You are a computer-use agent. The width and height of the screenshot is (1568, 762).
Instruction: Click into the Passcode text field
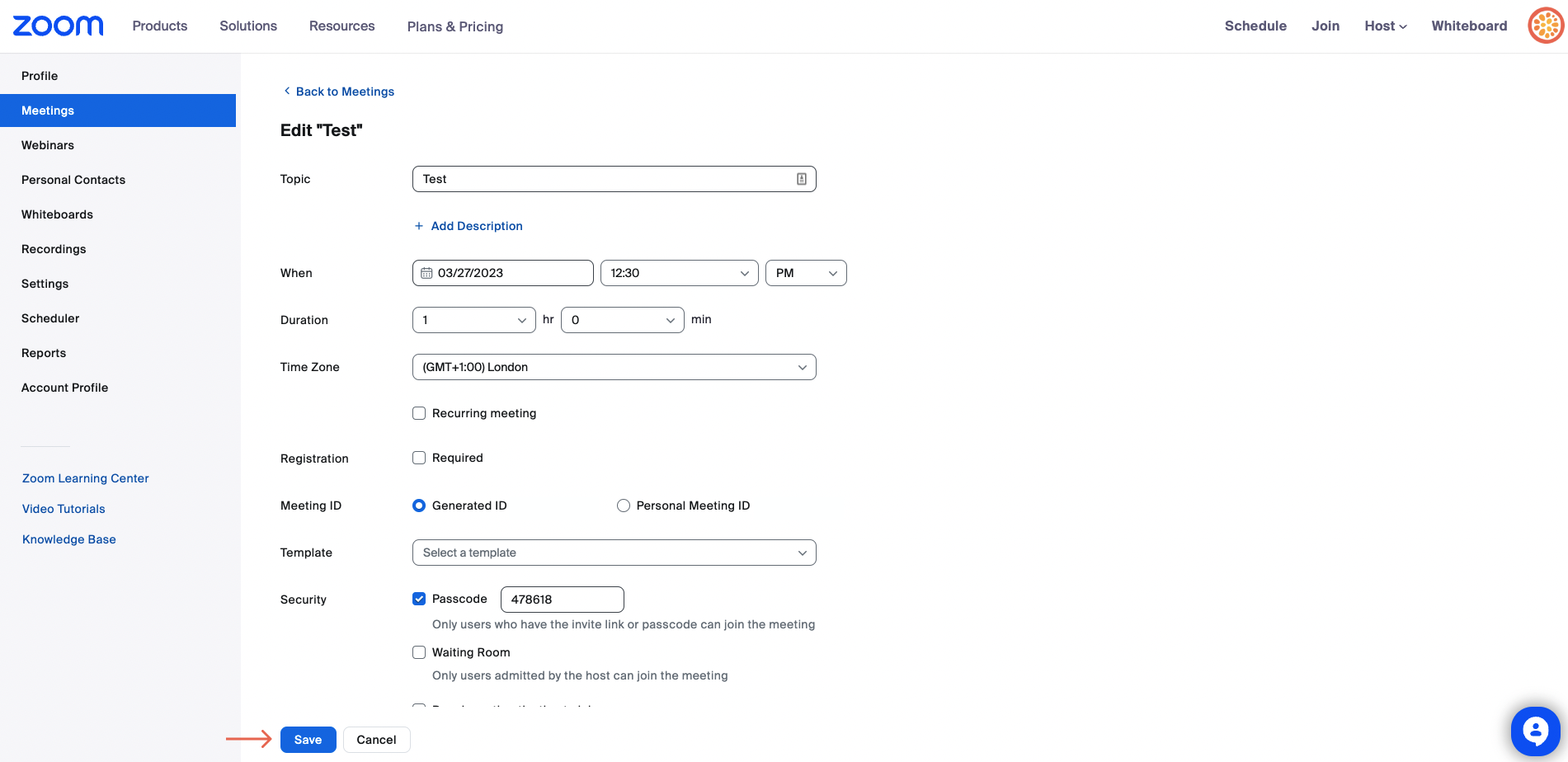click(562, 600)
